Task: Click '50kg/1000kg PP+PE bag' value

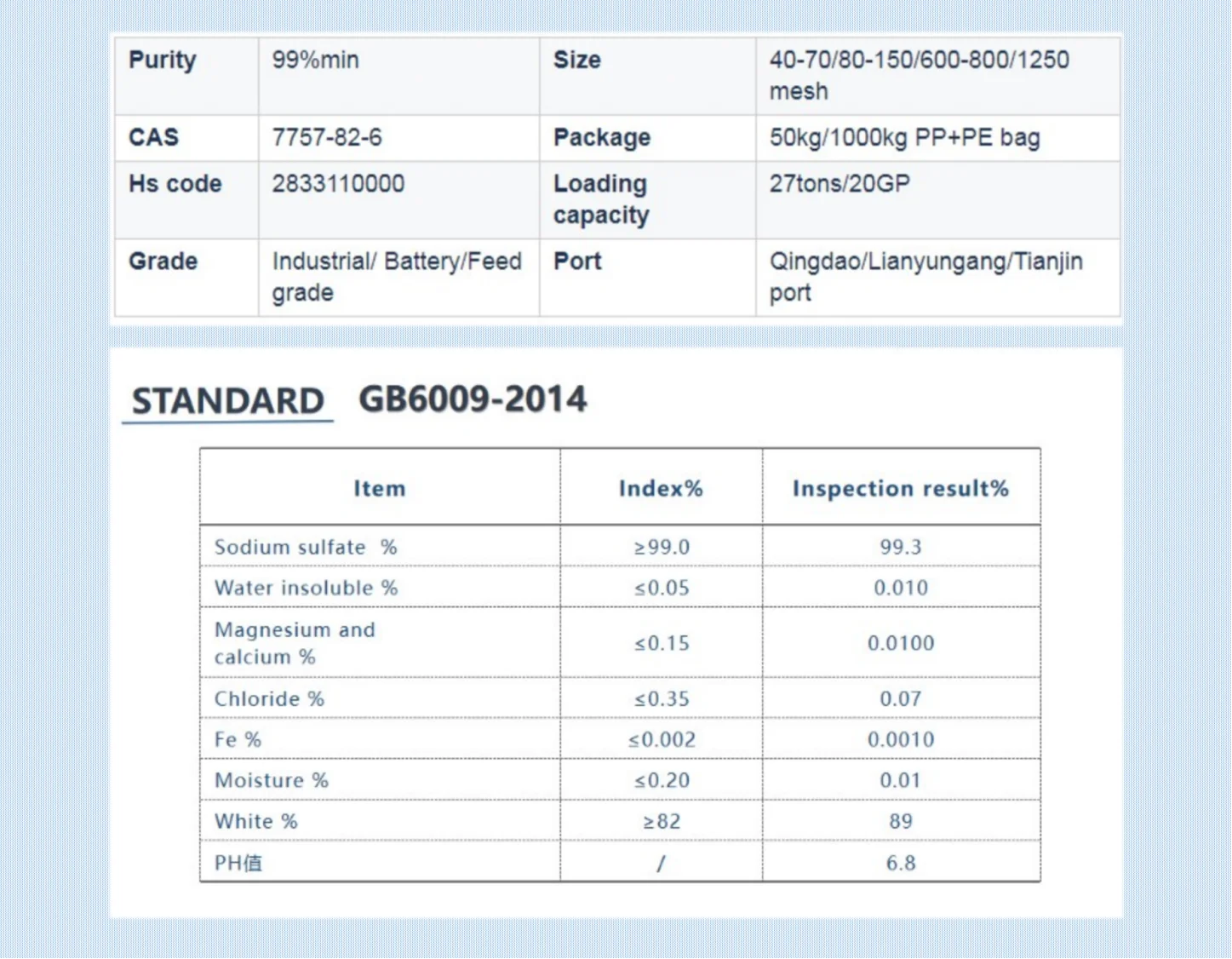Action: 904,137
